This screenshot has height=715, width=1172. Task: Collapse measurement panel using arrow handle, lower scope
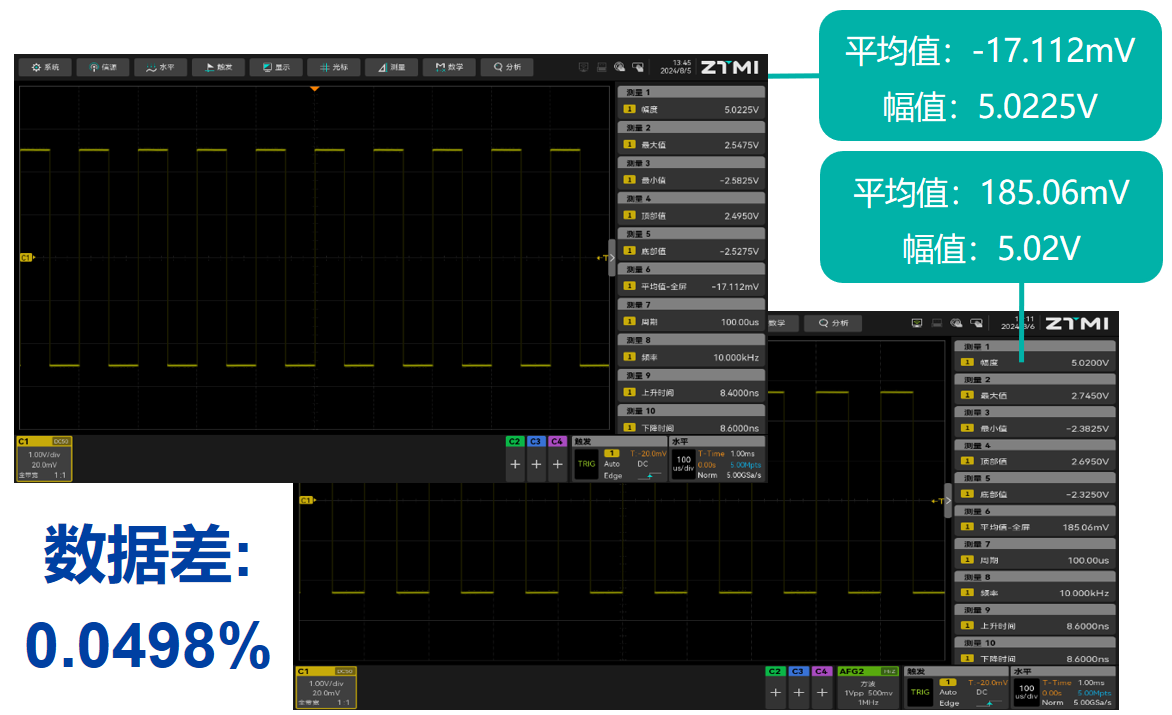946,499
